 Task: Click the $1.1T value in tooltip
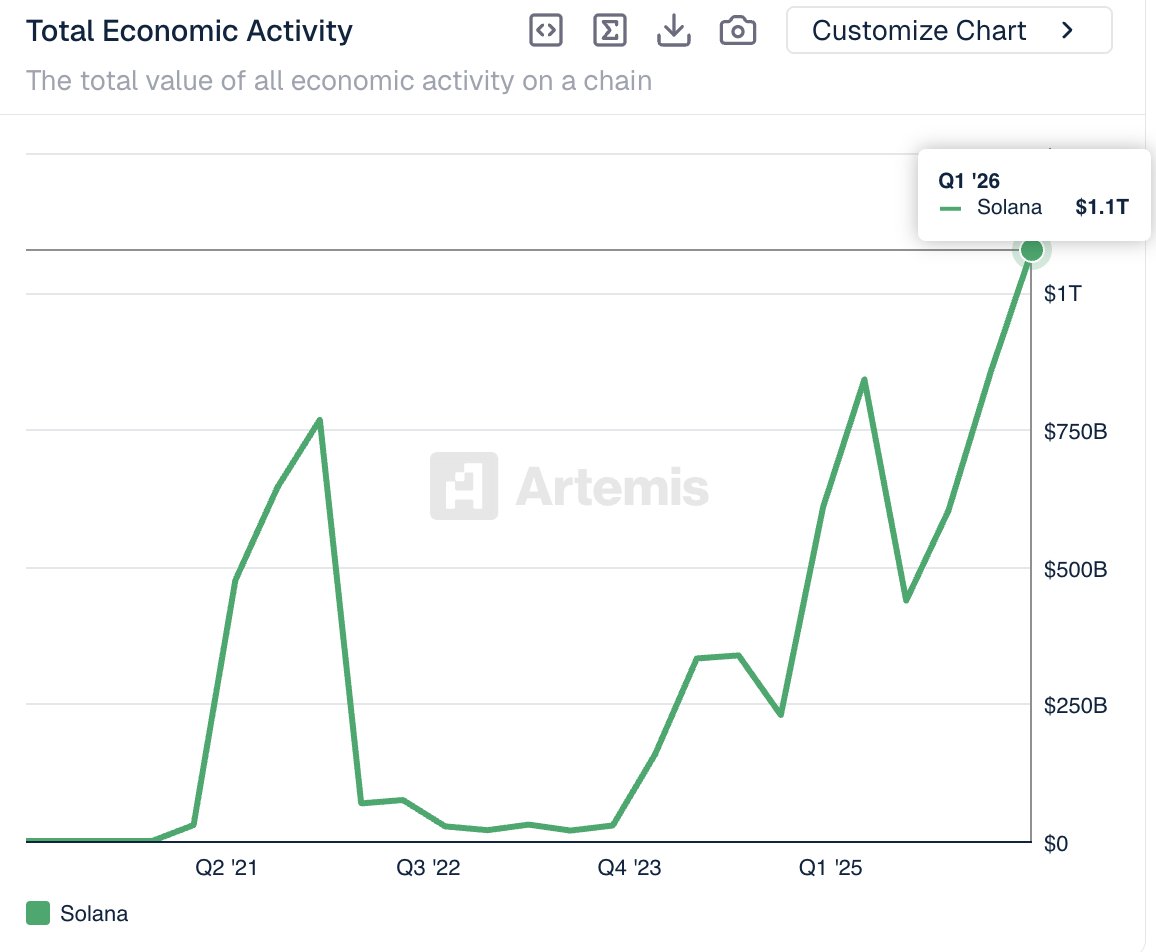click(1101, 207)
